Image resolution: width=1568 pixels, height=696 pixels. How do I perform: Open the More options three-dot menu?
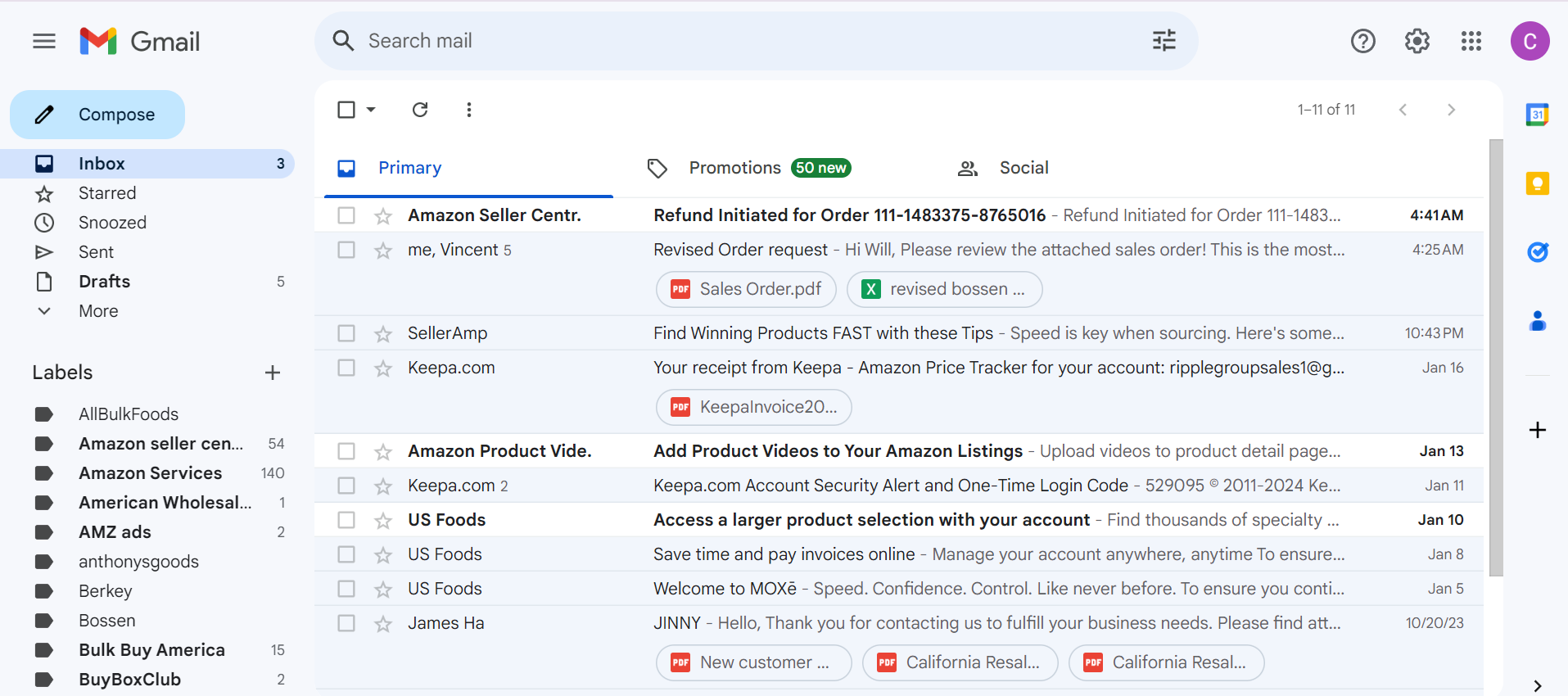tap(468, 110)
